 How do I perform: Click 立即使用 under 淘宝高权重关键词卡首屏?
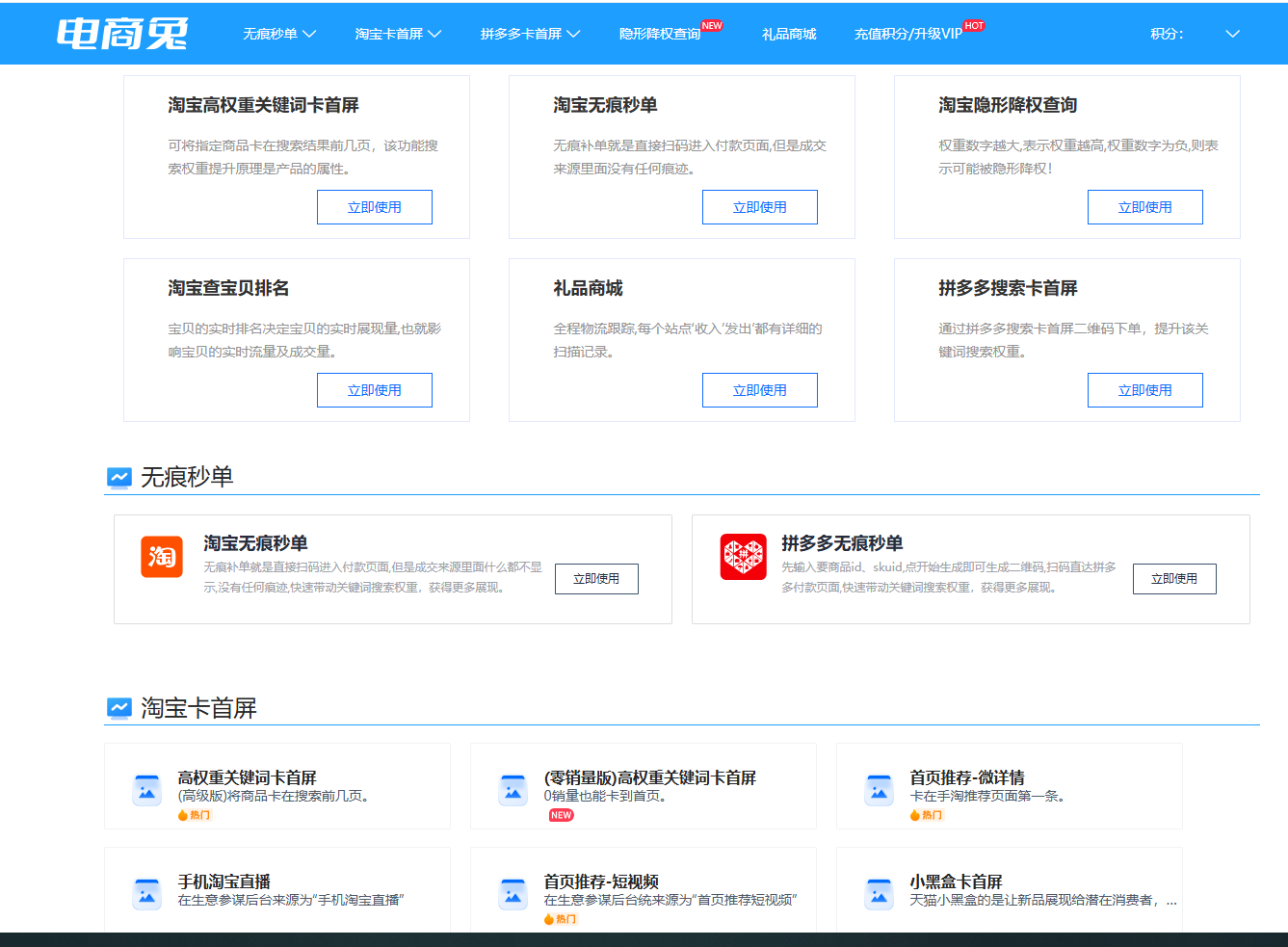point(375,207)
